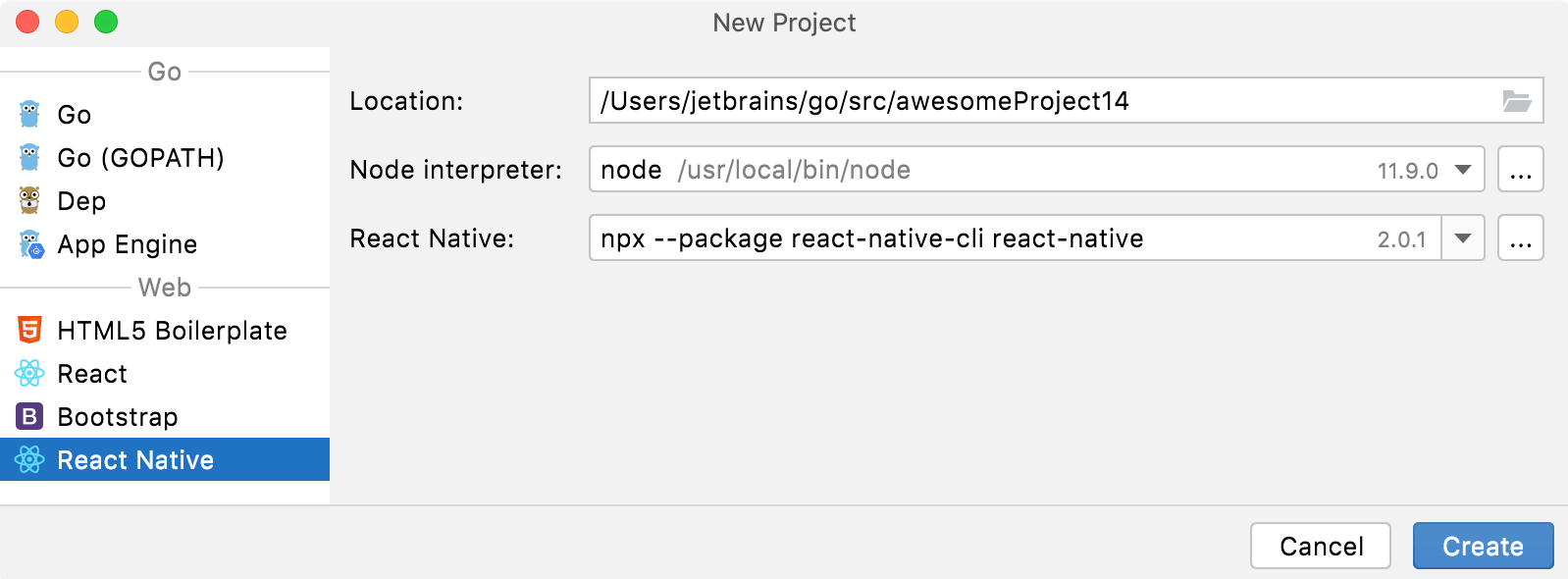1568x579 pixels.
Task: Open the React Native package dropdown arrow
Action: pyautogui.click(x=1463, y=238)
